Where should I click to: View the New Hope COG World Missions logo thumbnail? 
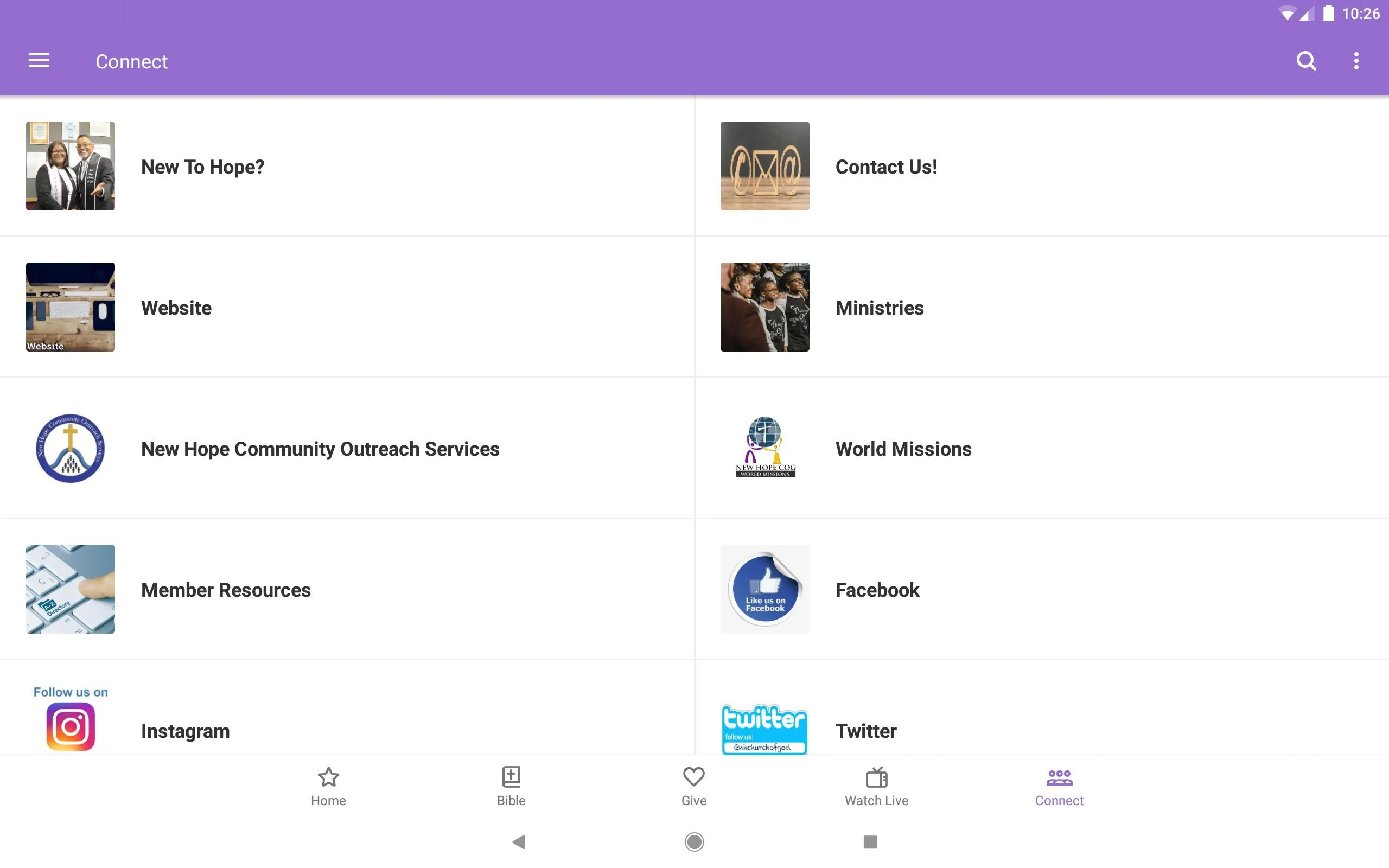pos(764,448)
